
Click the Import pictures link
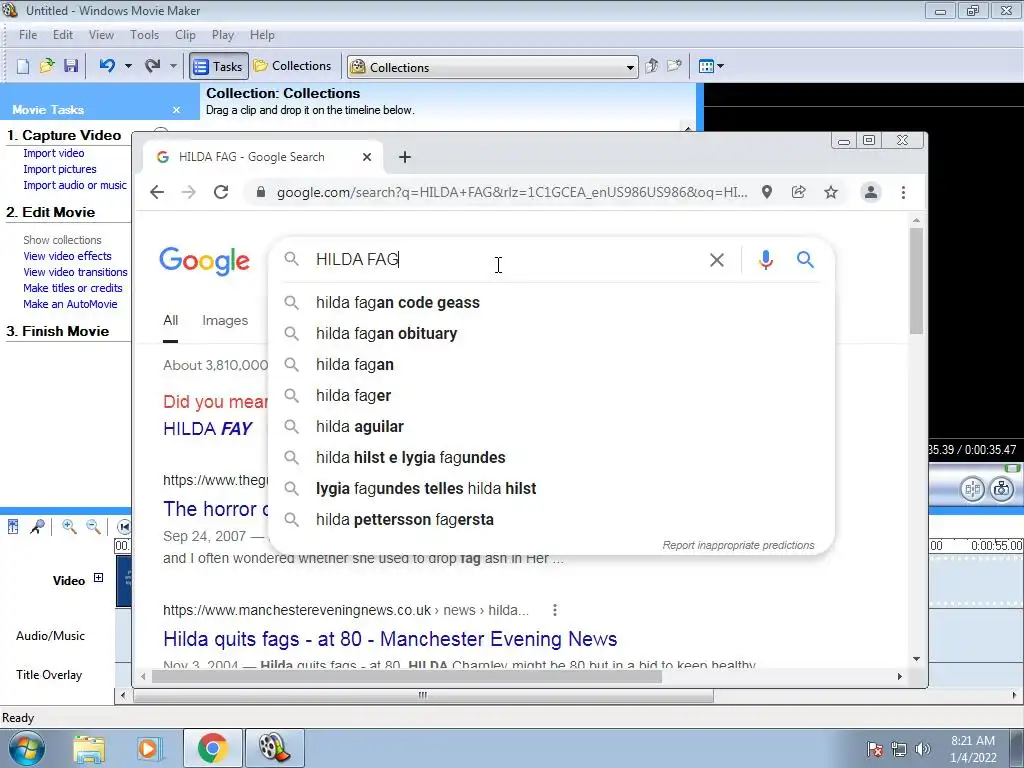(59, 169)
